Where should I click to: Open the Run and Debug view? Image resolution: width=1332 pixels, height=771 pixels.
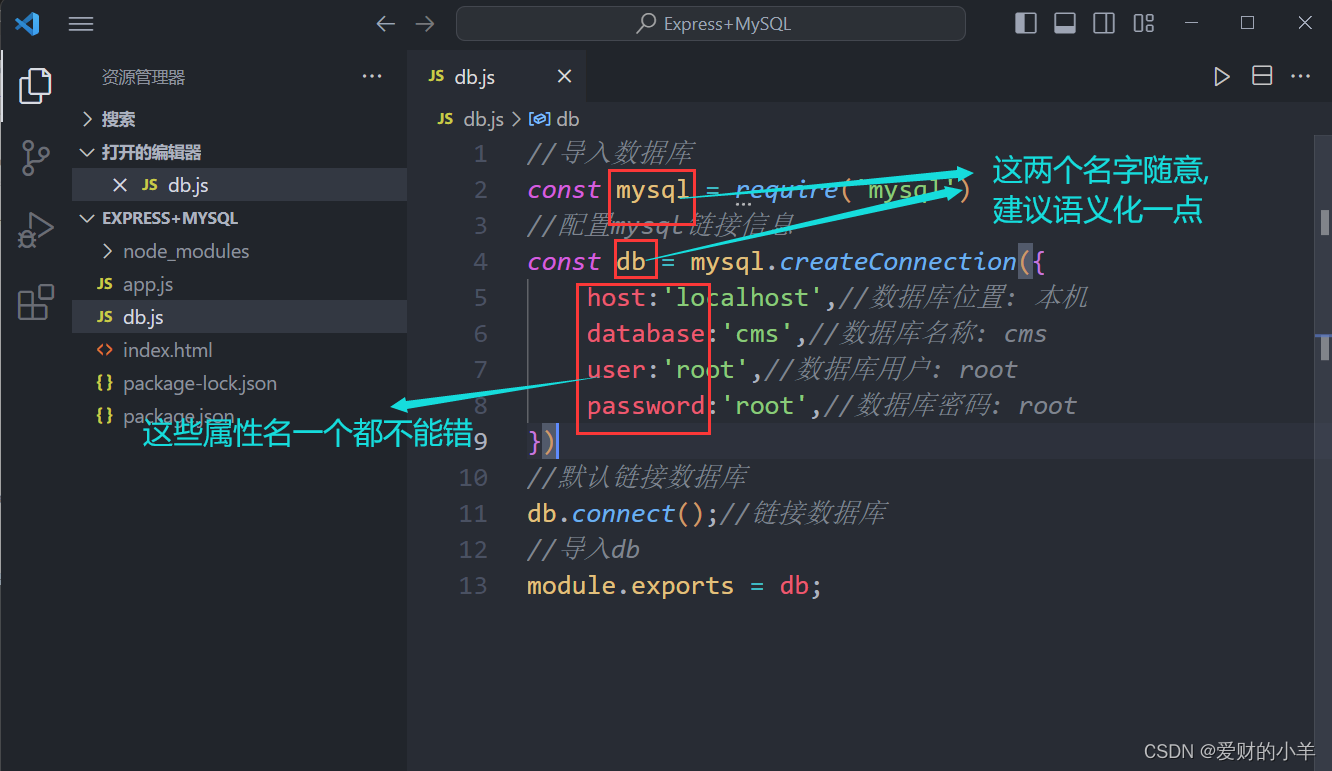click(x=35, y=229)
